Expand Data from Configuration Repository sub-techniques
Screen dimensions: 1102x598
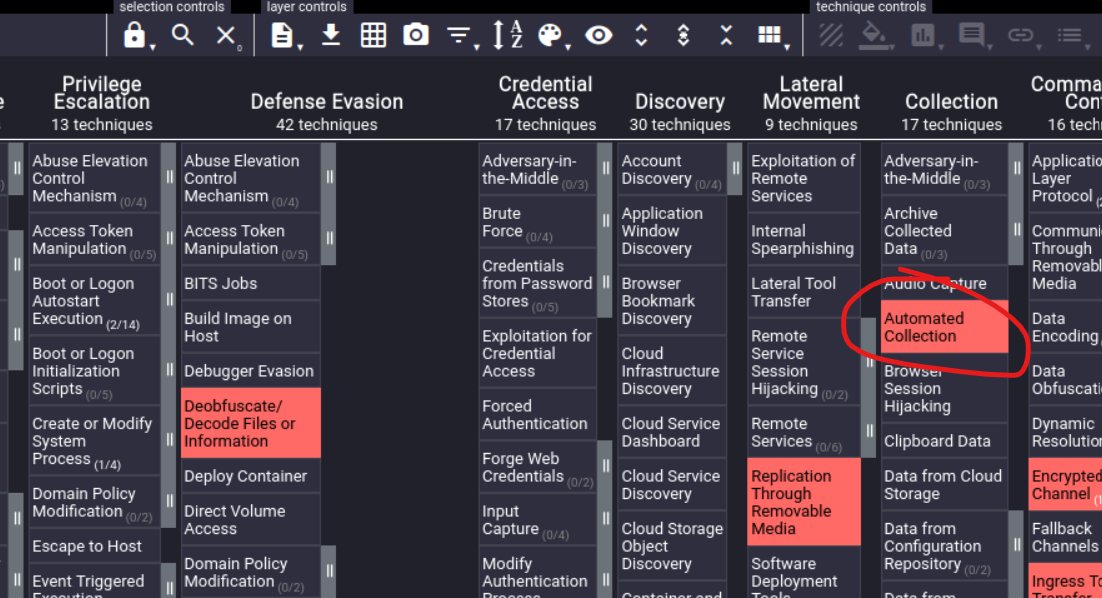pyautogui.click(x=1016, y=545)
